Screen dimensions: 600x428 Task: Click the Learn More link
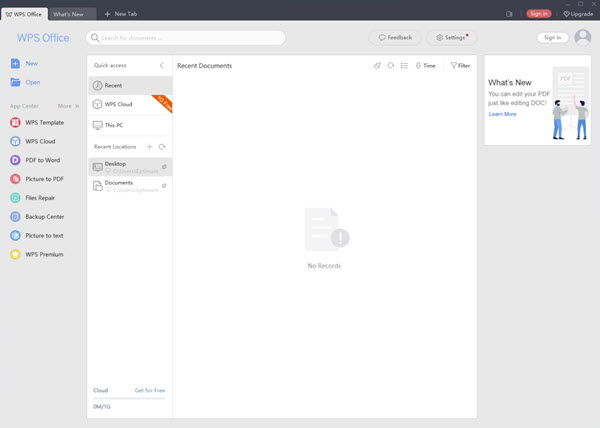[502, 114]
